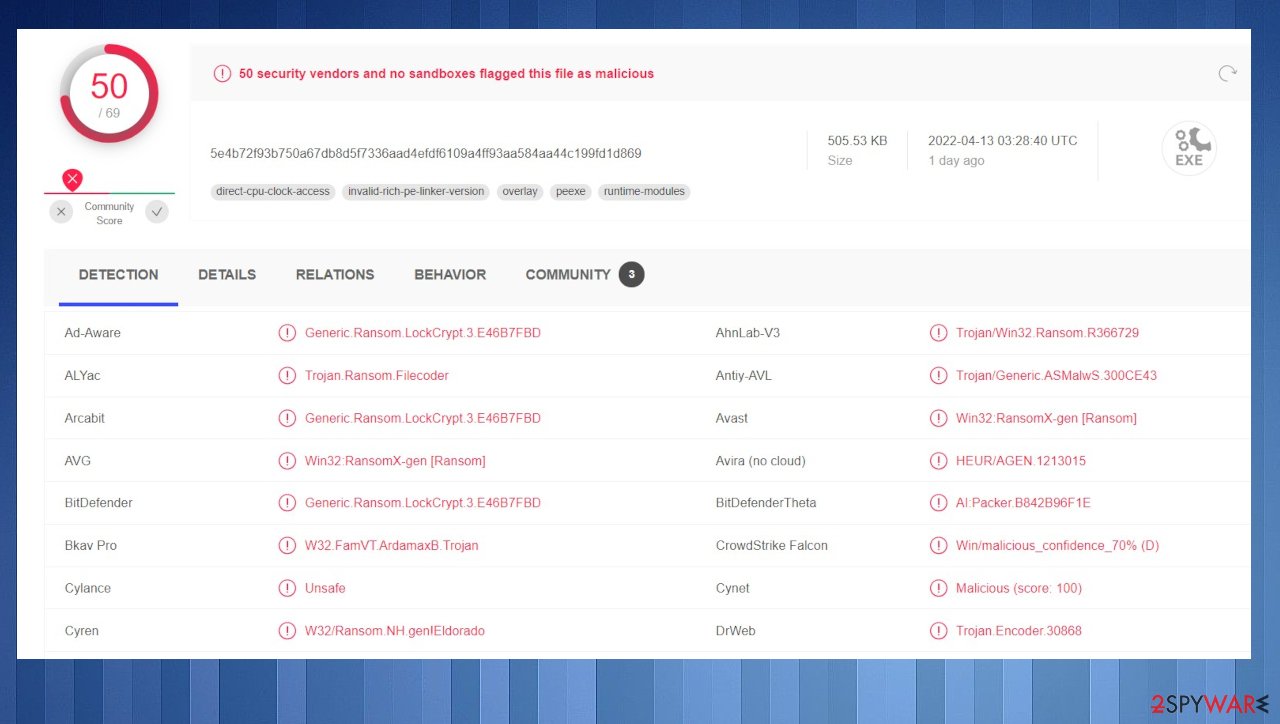
Task: Click the warning icon in ALYac row
Action: tap(287, 376)
